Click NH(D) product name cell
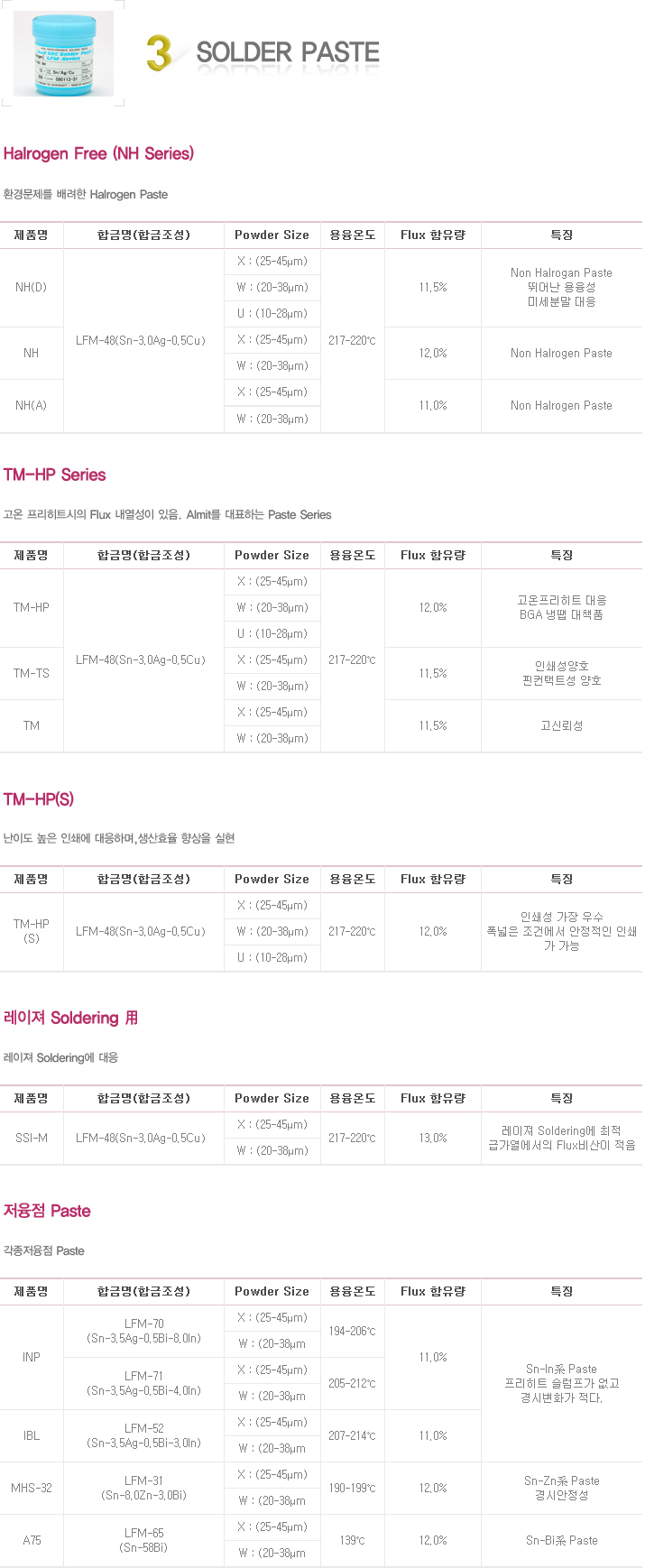This screenshot has width=645, height=1568. click(32, 288)
